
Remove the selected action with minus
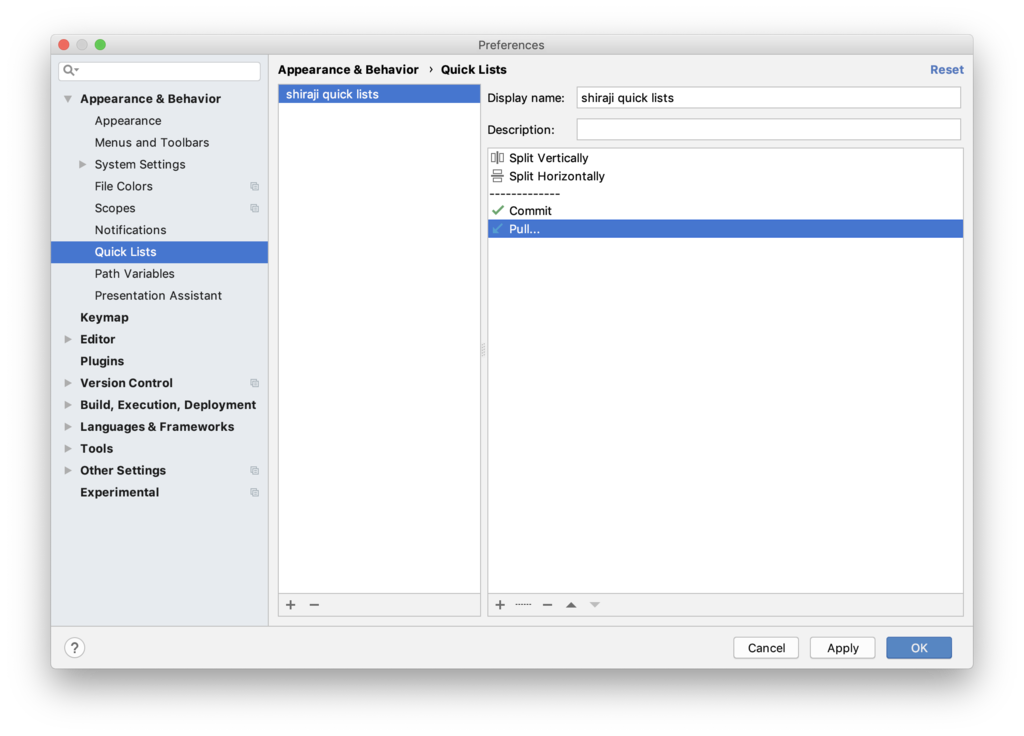point(547,605)
